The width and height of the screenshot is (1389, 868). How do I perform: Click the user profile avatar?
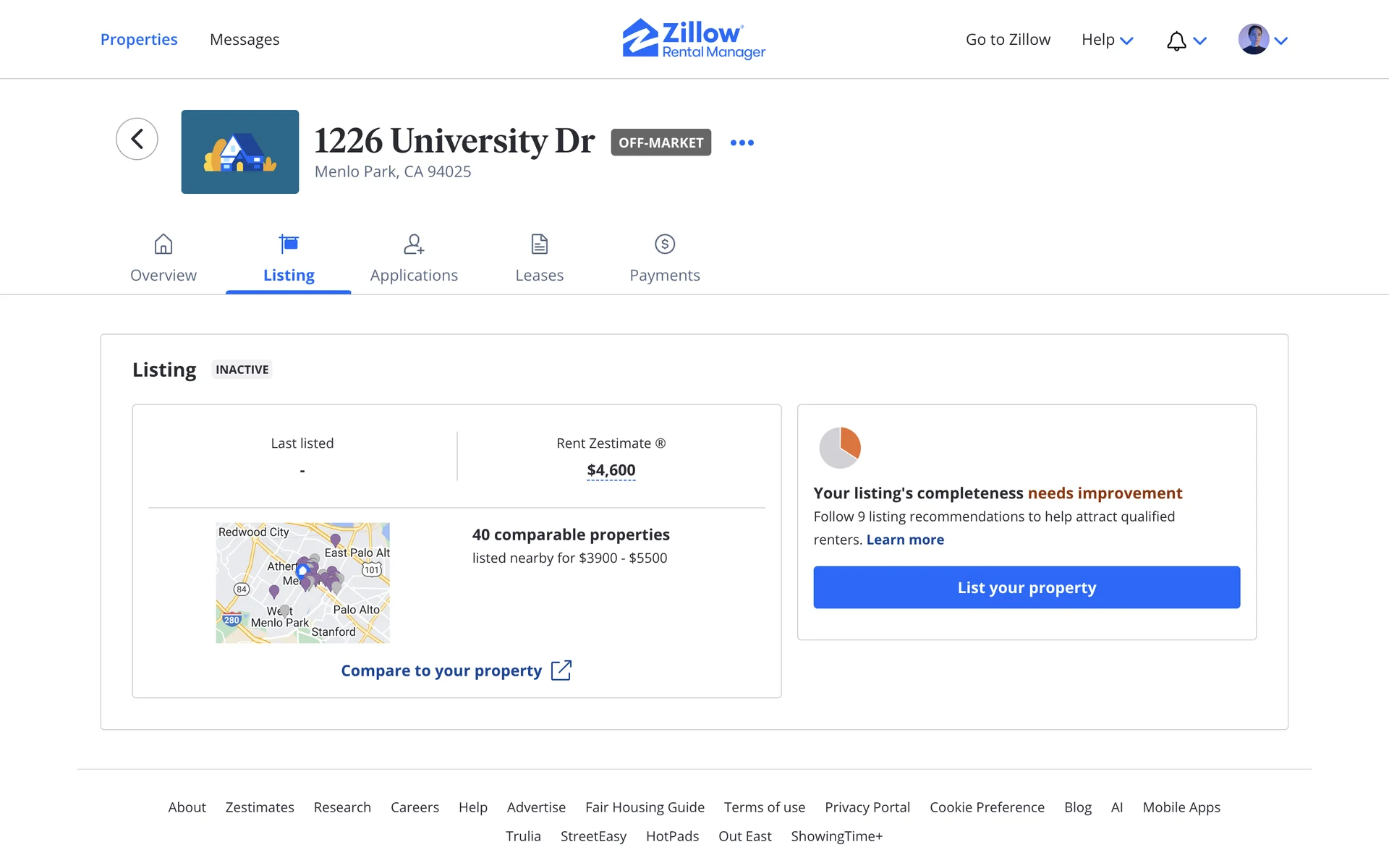1253,39
